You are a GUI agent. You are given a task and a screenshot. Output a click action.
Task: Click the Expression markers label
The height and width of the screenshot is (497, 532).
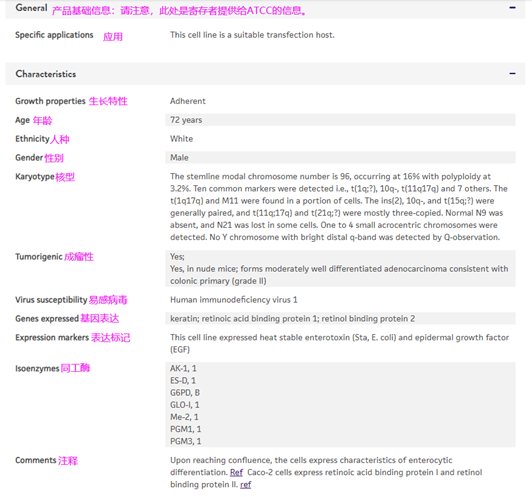52,338
